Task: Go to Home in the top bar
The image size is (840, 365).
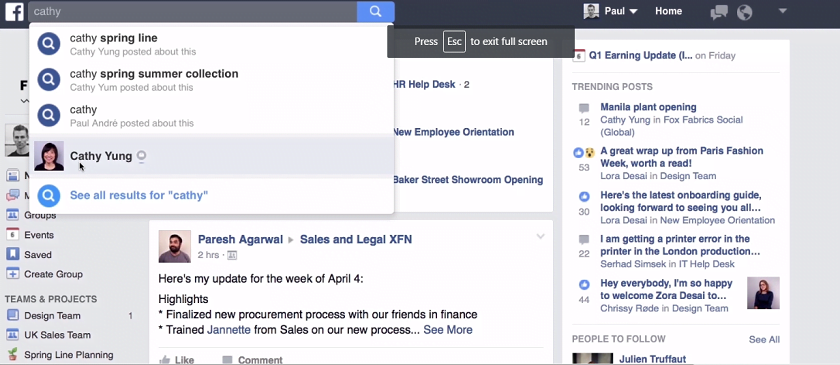Action: [x=668, y=11]
